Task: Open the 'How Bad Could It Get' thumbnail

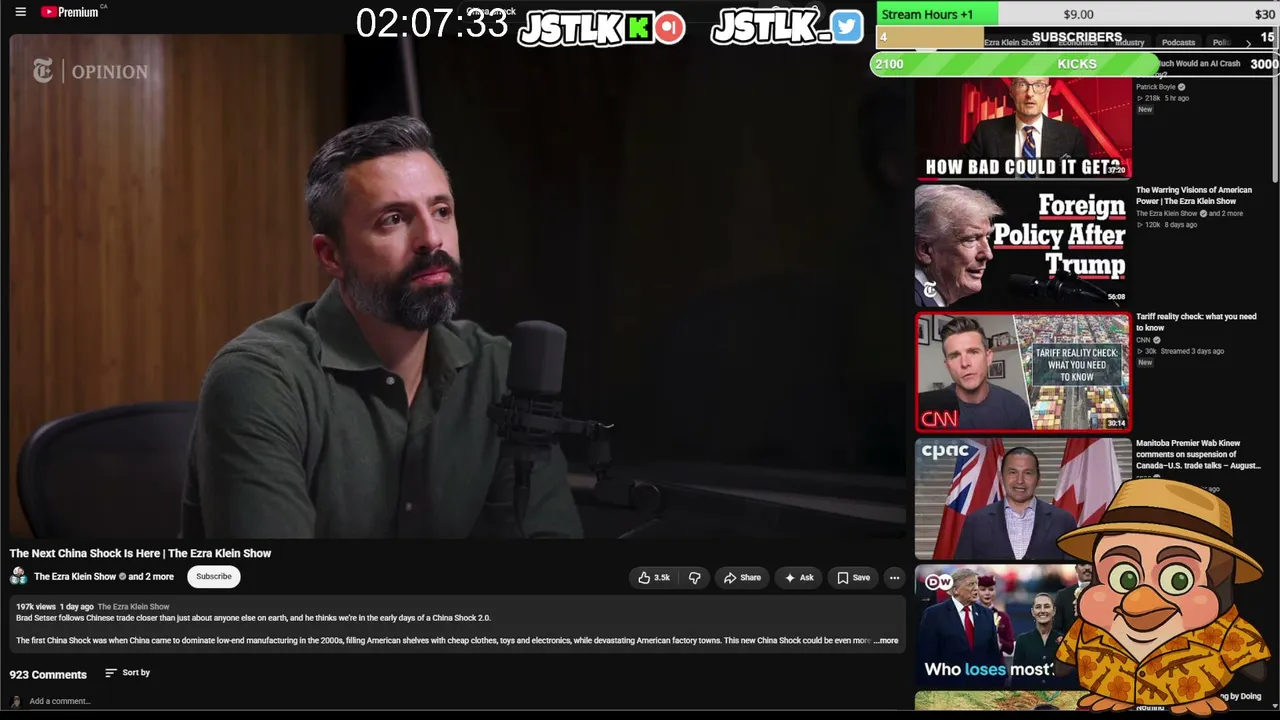Action: (x=1023, y=129)
